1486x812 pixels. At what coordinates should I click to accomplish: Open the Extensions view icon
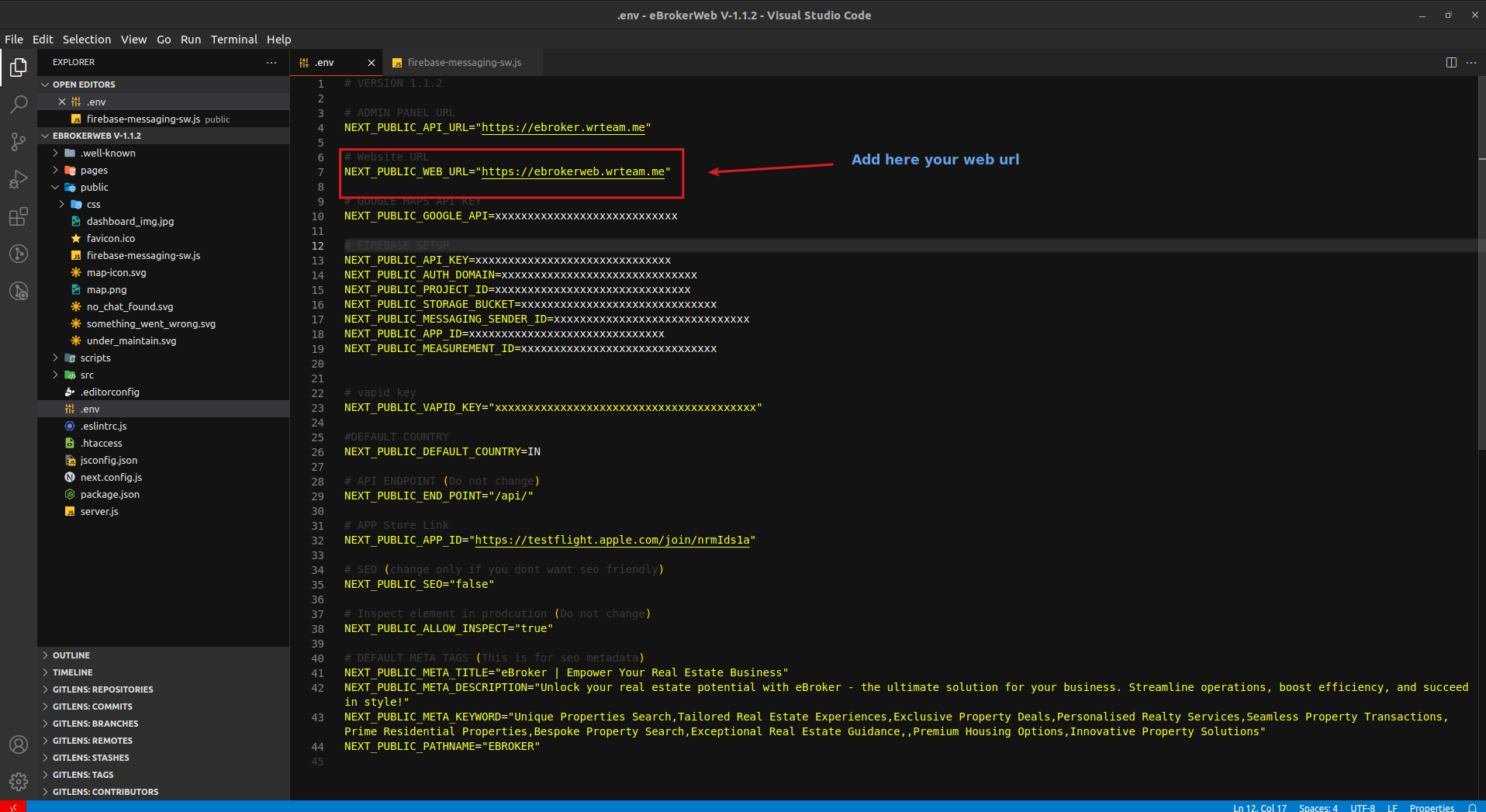pyautogui.click(x=19, y=216)
